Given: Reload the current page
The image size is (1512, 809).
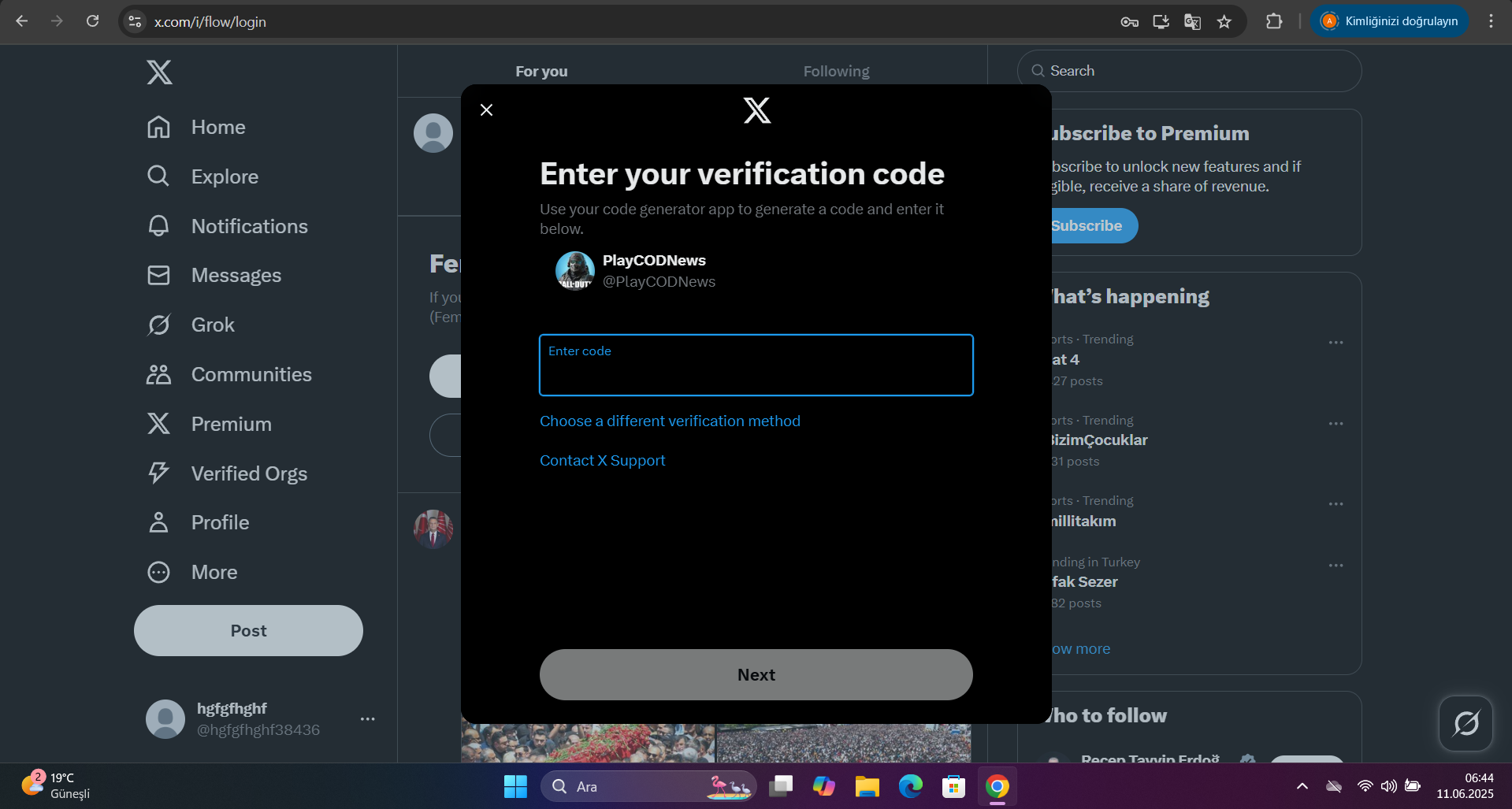Looking at the screenshot, I should click(92, 21).
